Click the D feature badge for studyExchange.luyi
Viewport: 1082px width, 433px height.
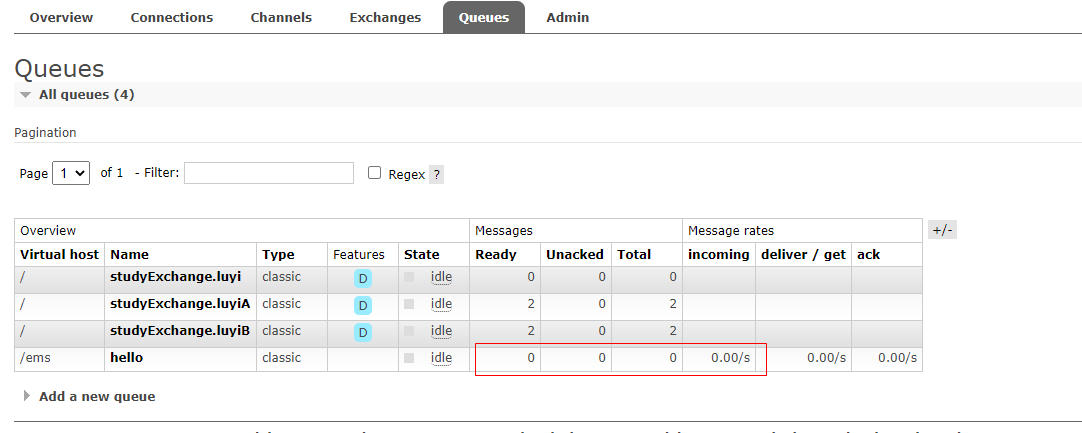tap(363, 279)
